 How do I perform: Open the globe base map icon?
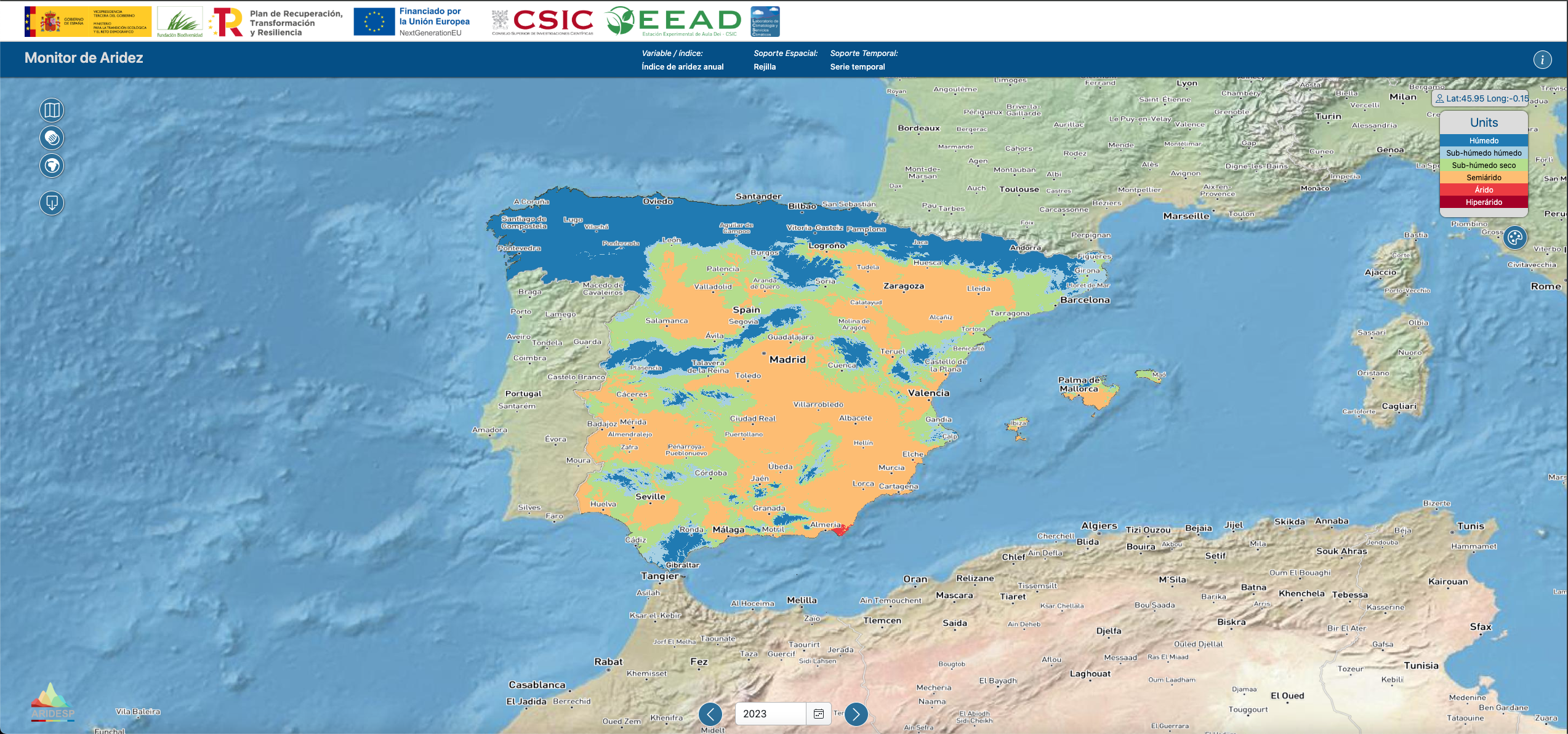(52, 166)
